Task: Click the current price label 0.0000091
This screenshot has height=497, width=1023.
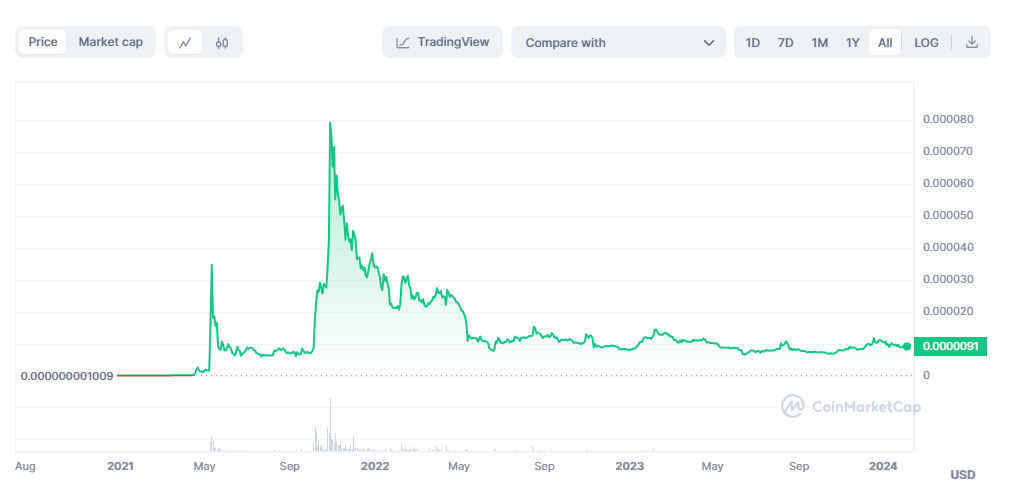Action: [x=954, y=346]
